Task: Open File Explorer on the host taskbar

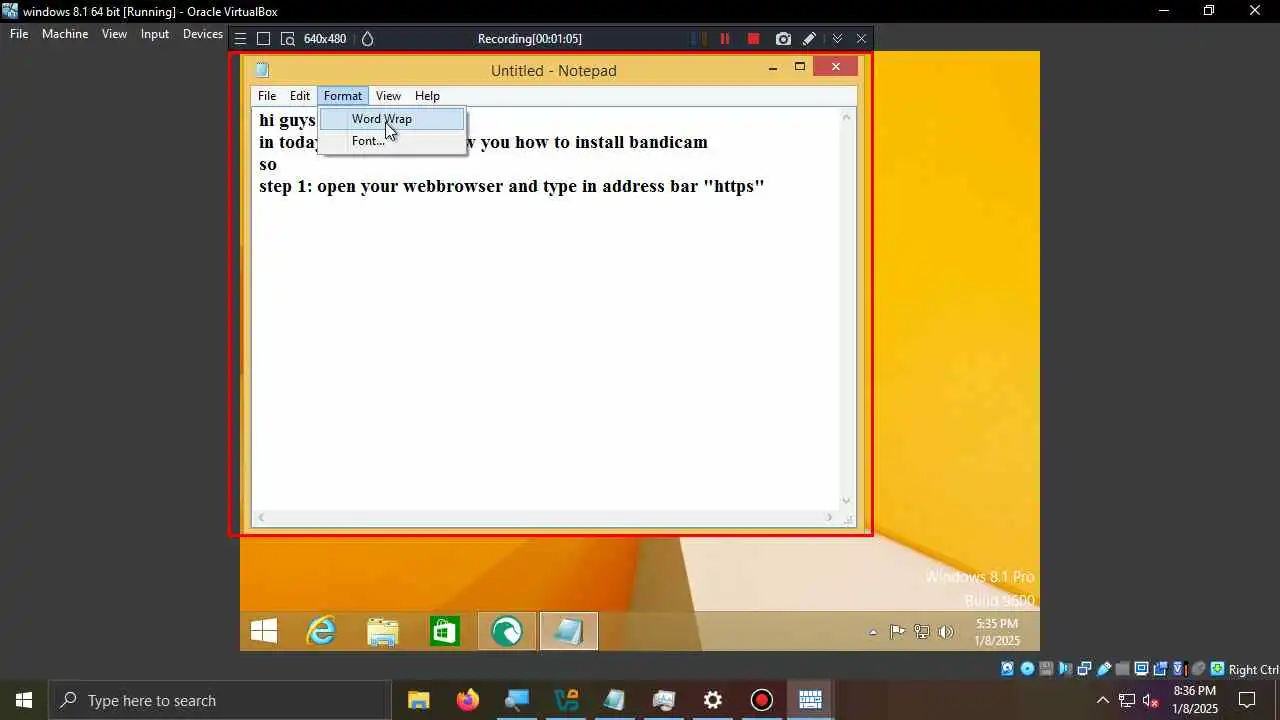Action: (x=419, y=700)
